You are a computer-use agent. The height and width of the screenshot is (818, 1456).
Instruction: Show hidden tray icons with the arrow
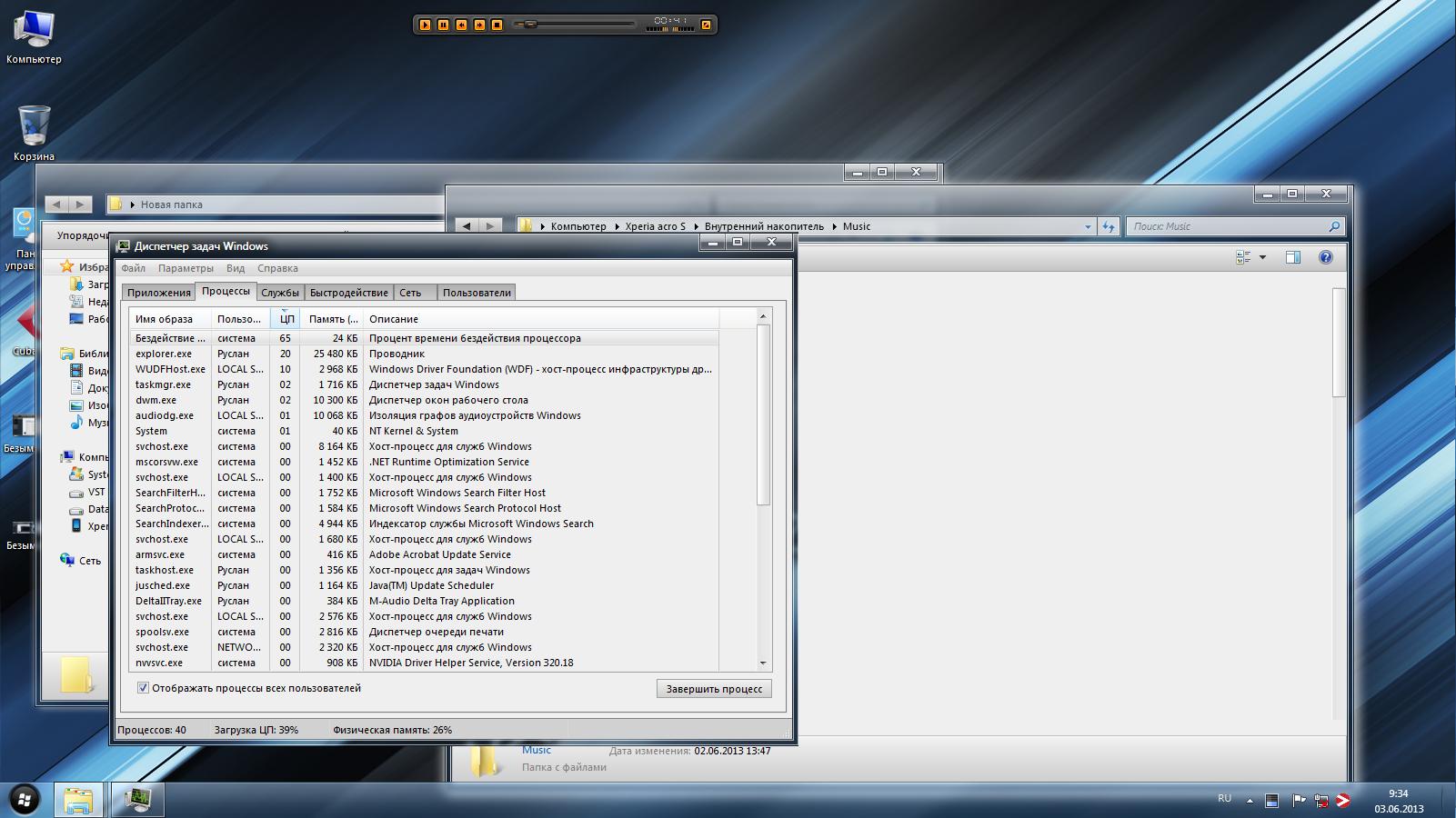1250,801
